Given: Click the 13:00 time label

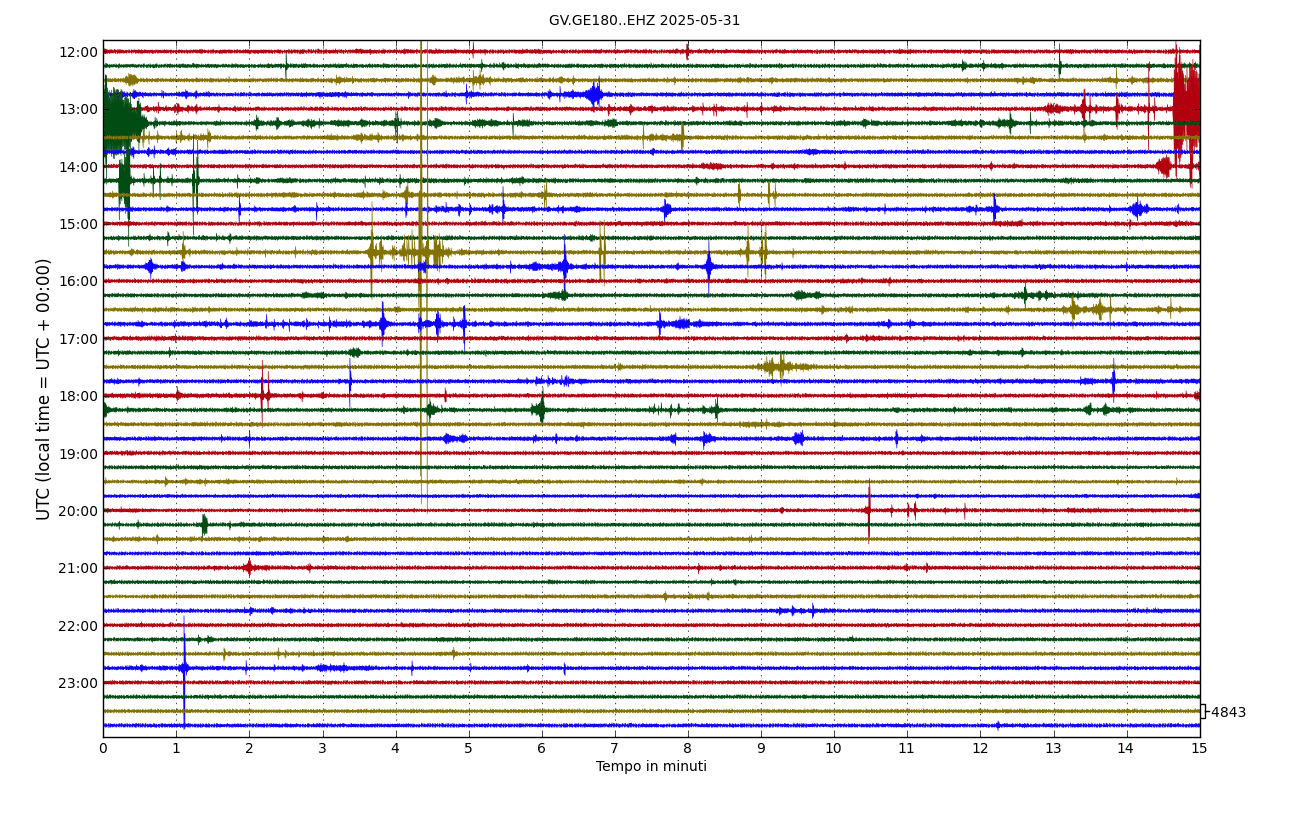Looking at the screenshot, I should (78, 109).
